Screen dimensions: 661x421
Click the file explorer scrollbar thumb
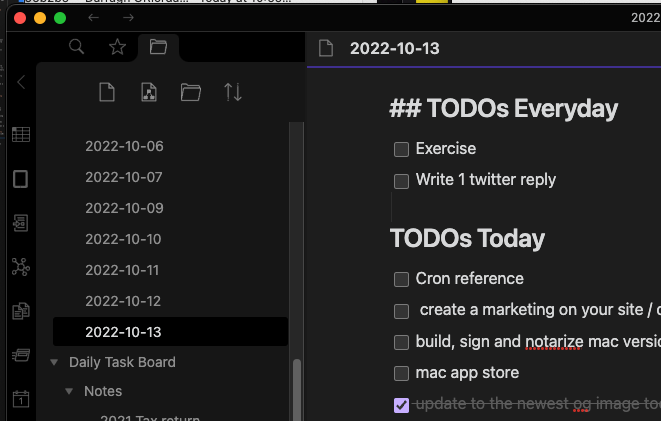[297, 390]
